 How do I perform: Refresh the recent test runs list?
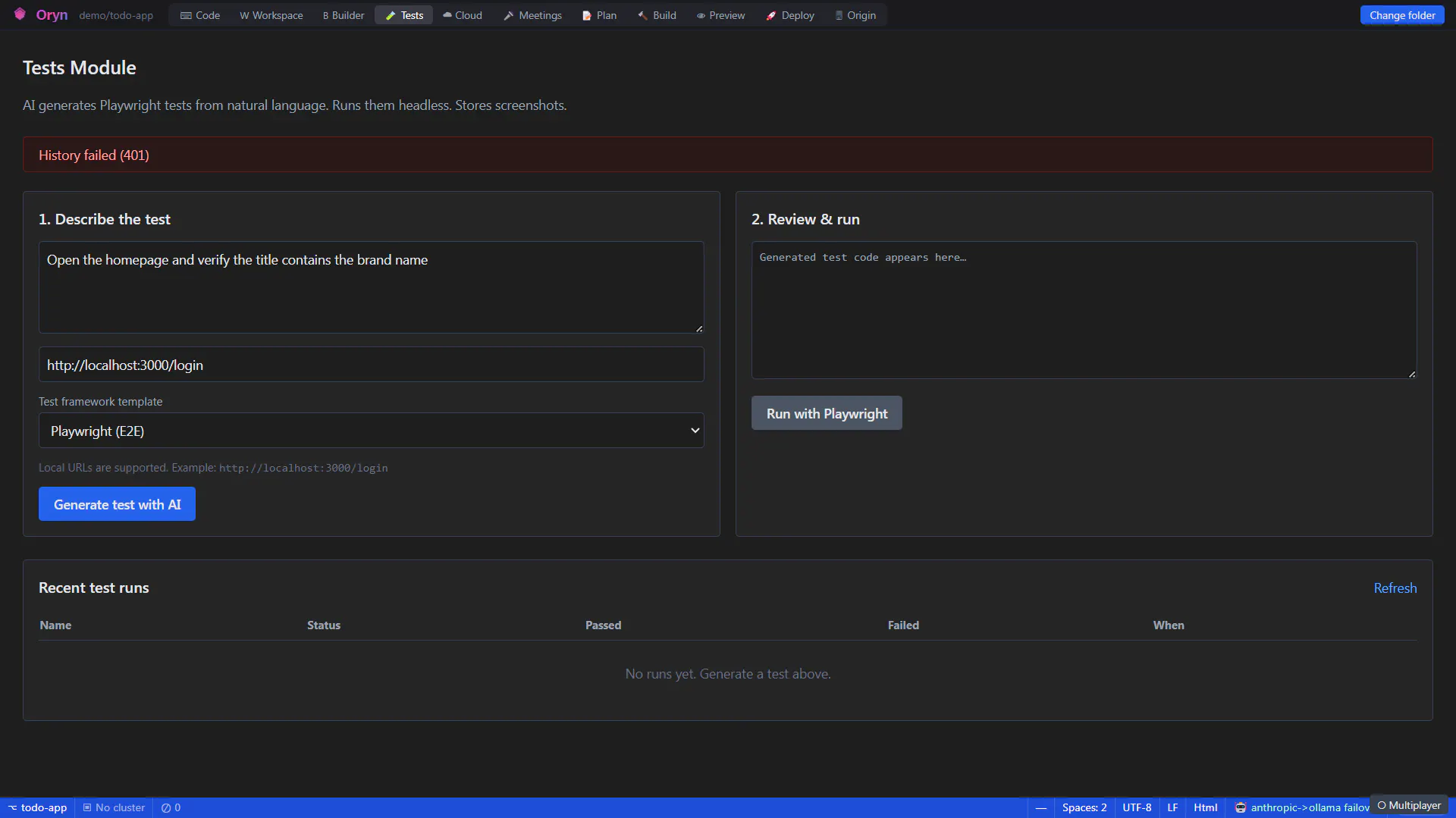1395,588
